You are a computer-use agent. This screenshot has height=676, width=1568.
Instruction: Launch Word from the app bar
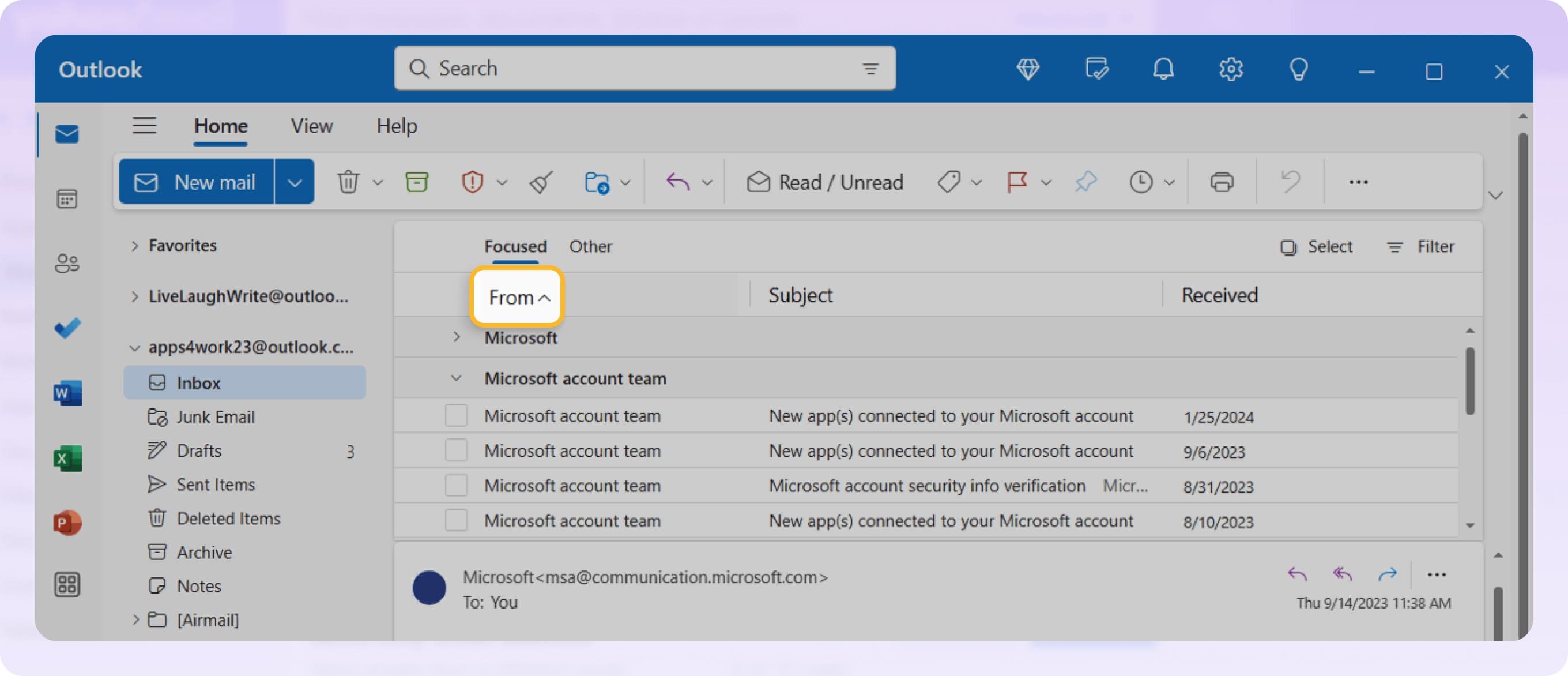point(67,393)
